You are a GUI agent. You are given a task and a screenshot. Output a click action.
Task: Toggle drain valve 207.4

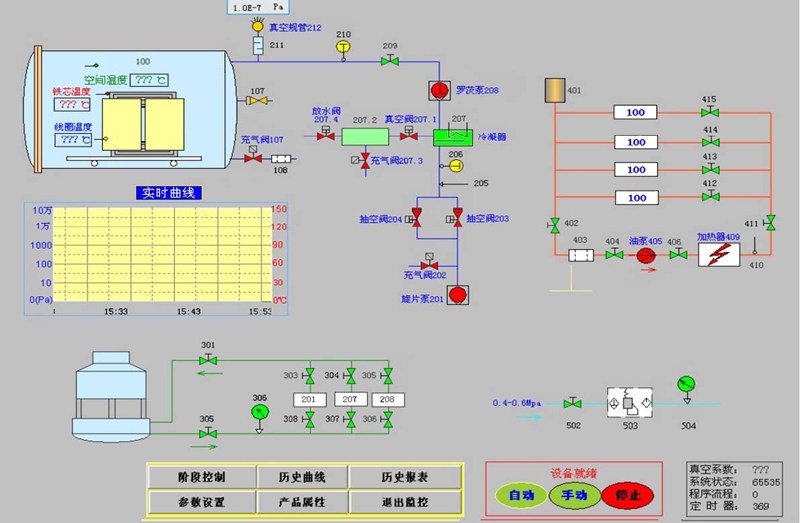(x=326, y=135)
